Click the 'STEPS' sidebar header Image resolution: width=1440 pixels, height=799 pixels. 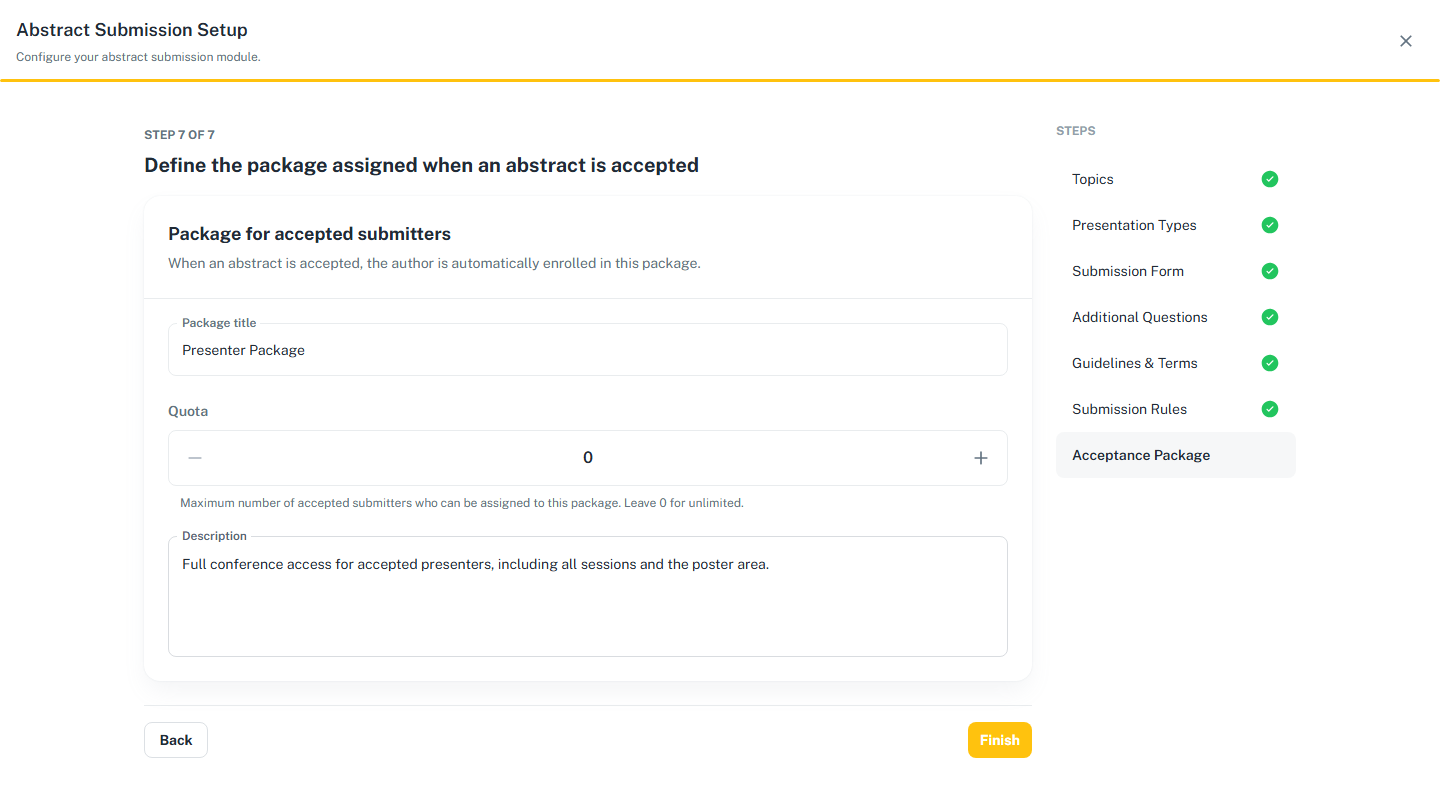point(1076,131)
